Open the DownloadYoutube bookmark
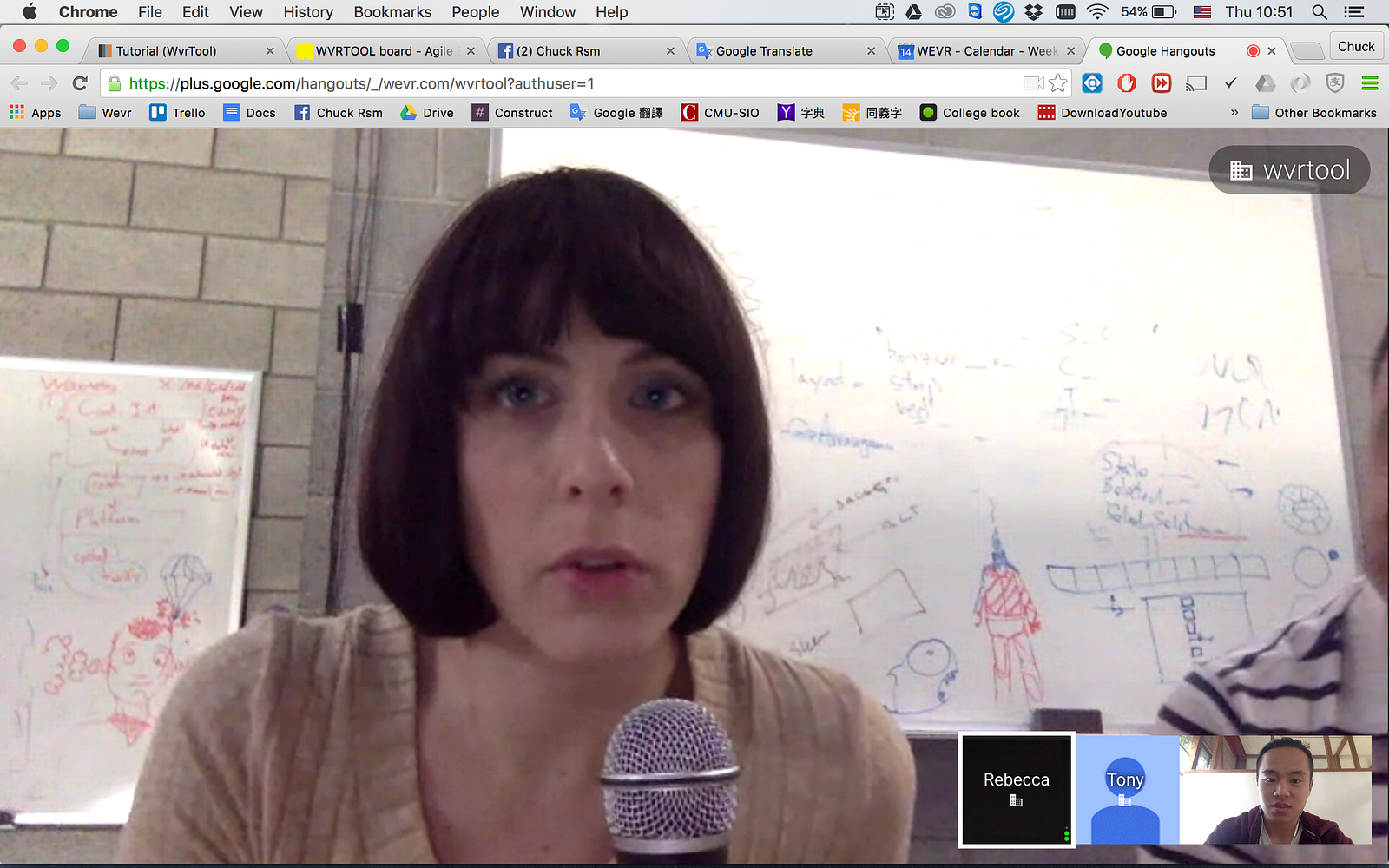 (1103, 113)
